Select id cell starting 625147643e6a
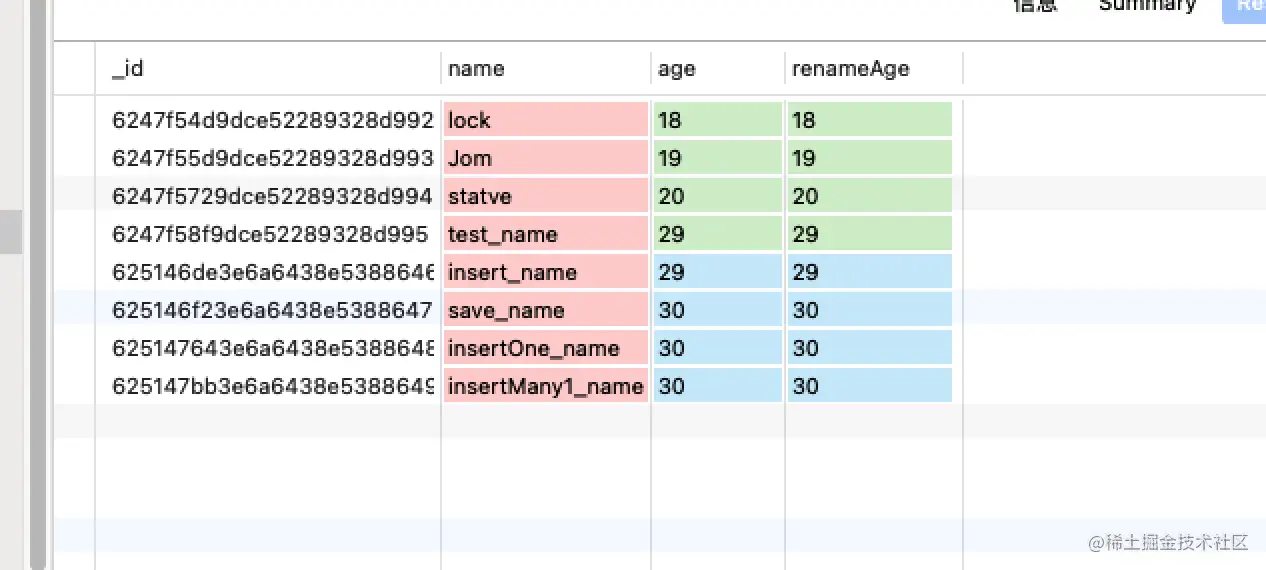Viewport: 1266px width, 570px height. [x=272, y=348]
